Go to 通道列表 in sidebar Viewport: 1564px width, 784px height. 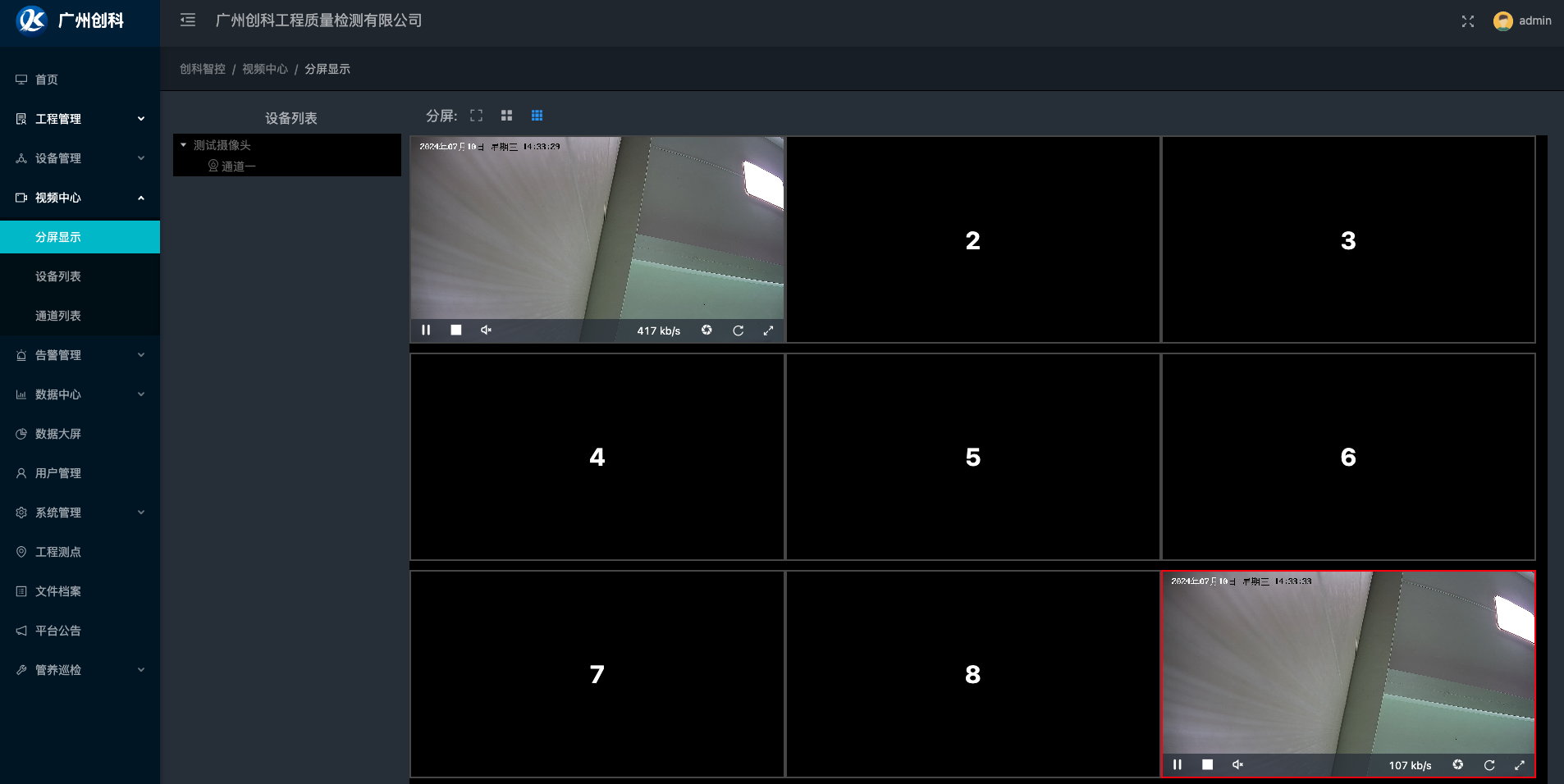(x=58, y=316)
